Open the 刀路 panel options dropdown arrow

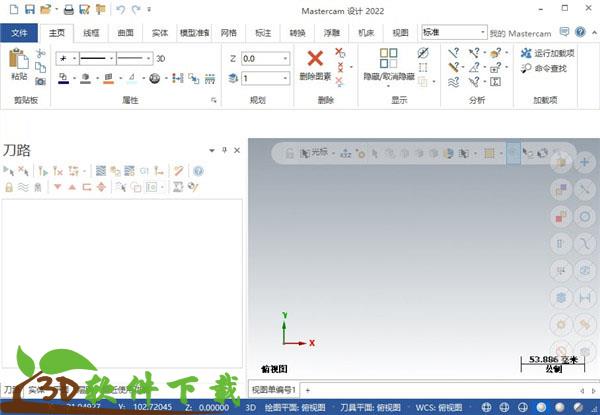pos(212,151)
